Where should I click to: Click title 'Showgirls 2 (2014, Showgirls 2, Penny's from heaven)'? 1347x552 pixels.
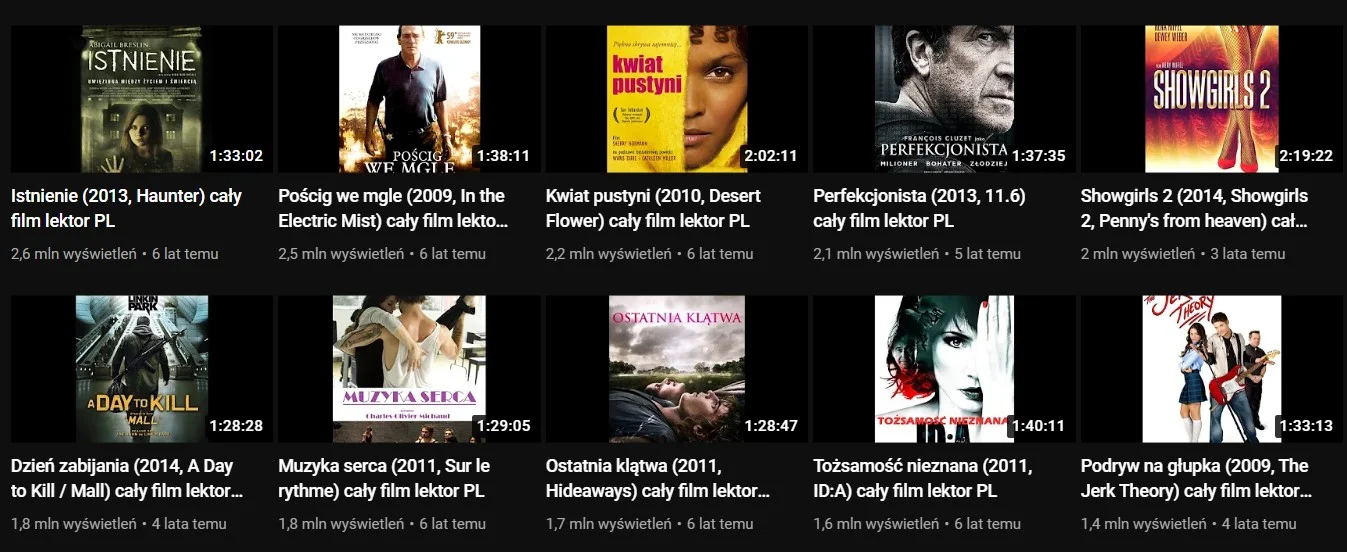click(1195, 208)
